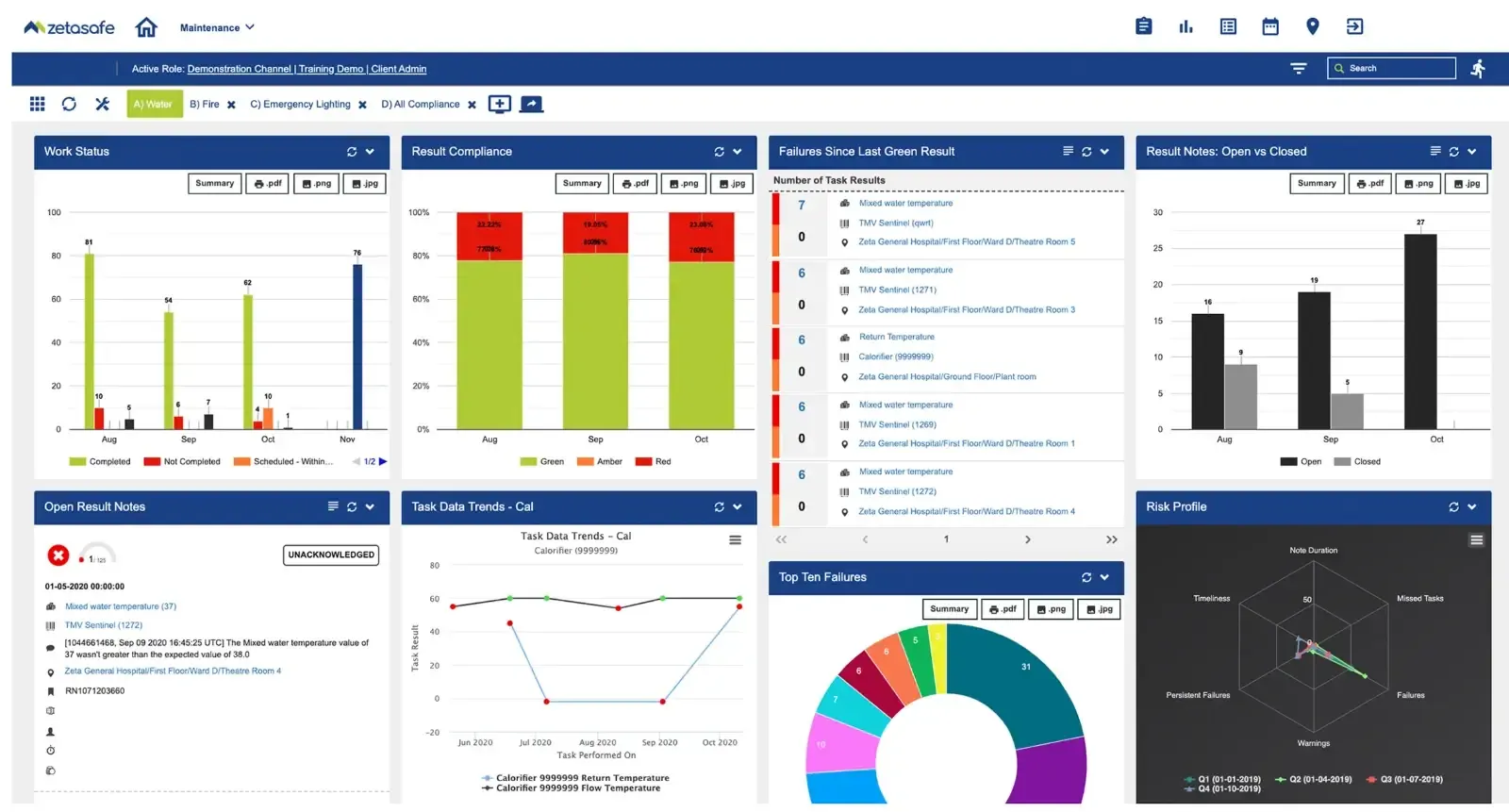
Task: Expand the Risk Profile widget chevron
Action: (x=1471, y=507)
